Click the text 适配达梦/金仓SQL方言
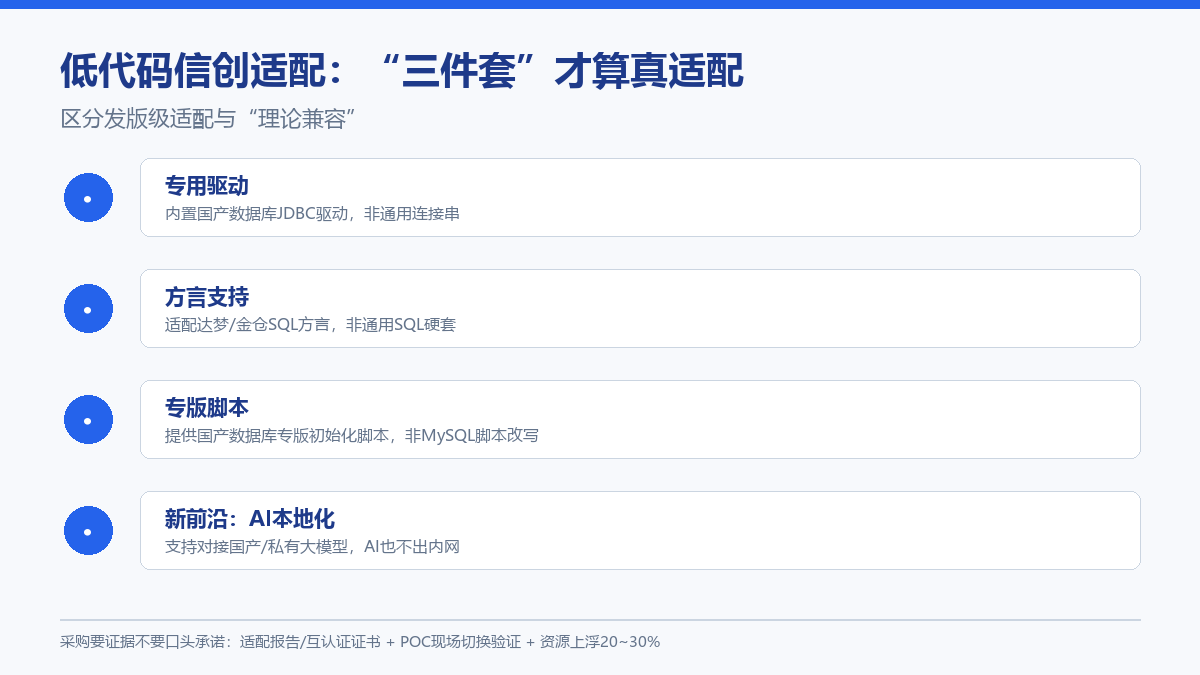This screenshot has width=1200, height=675. coord(247,325)
